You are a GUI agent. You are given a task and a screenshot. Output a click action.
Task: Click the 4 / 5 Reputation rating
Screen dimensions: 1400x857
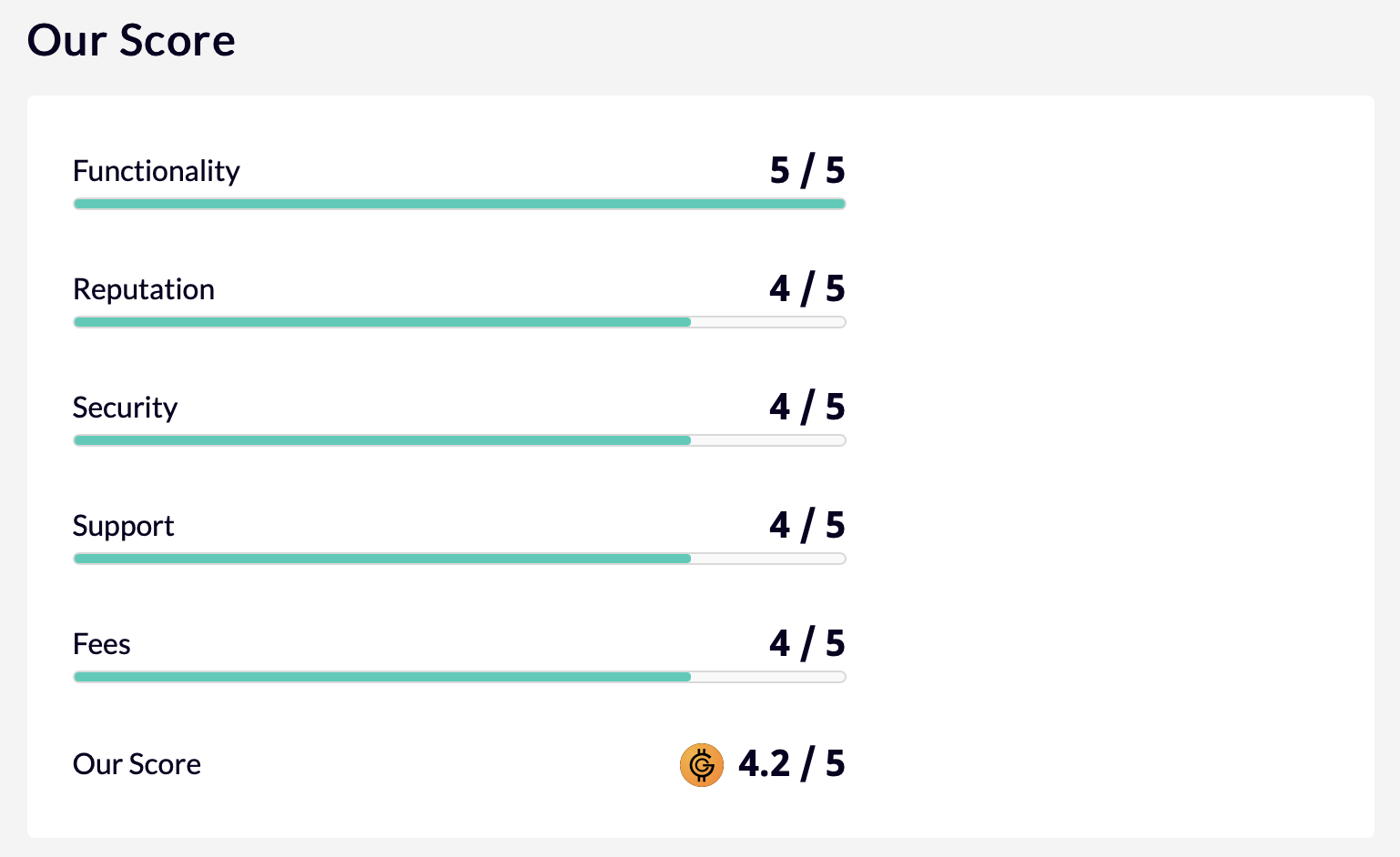[807, 289]
